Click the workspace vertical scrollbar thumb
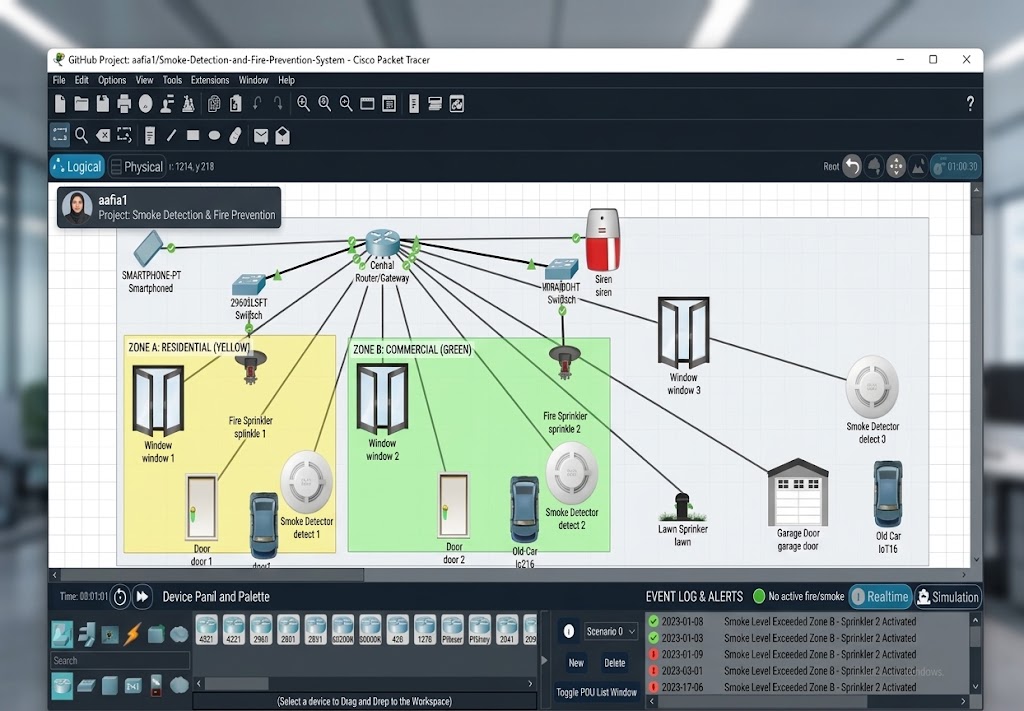The image size is (1024, 711). tap(976, 215)
